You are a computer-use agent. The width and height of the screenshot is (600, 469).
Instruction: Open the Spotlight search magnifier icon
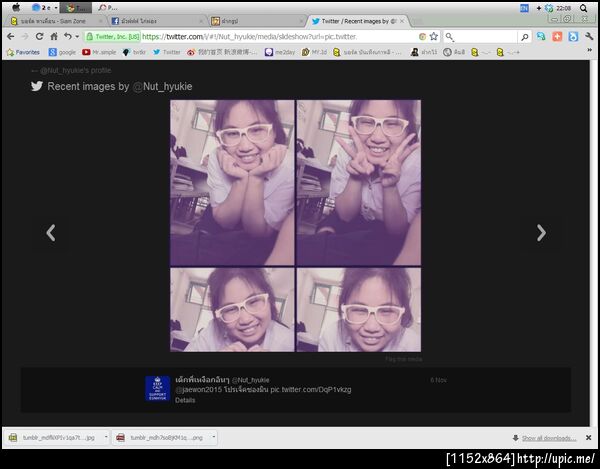coord(583,8)
